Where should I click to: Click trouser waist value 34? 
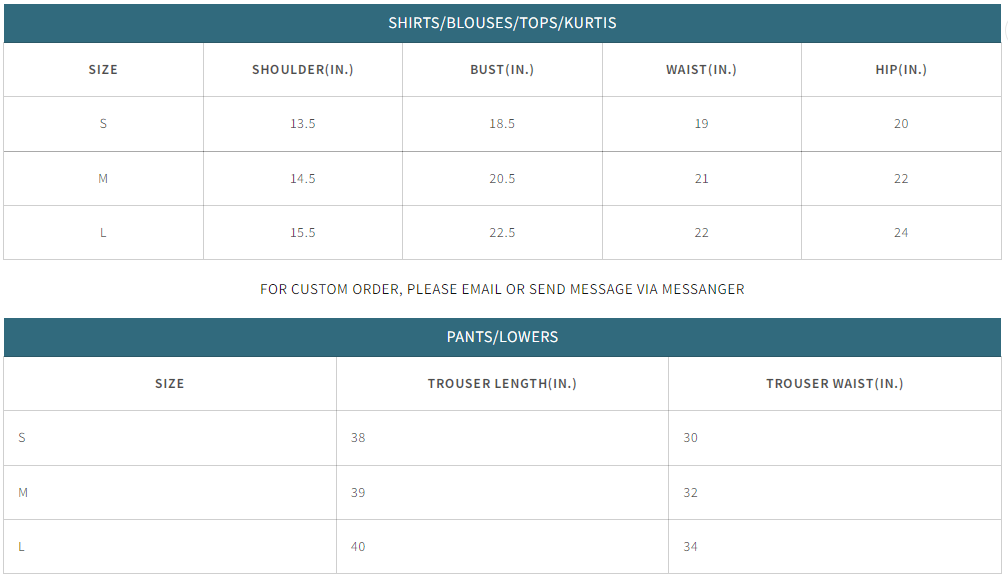(690, 547)
